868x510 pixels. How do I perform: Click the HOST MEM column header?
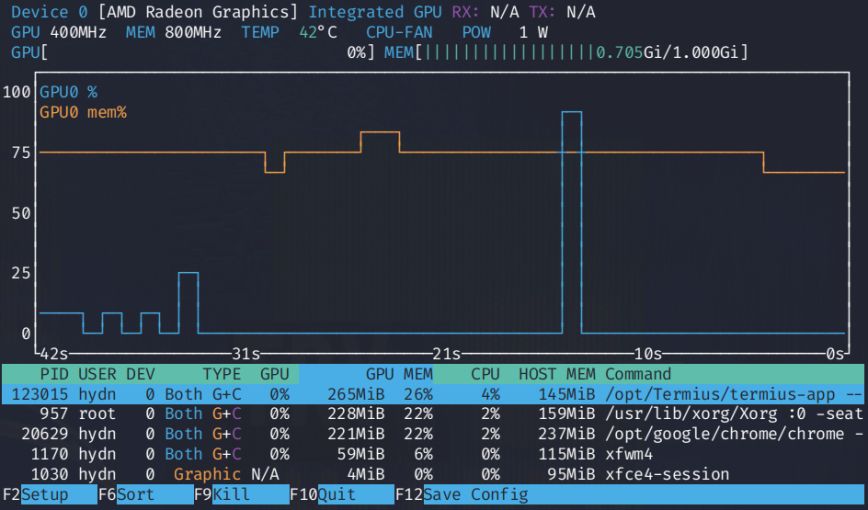click(556, 373)
